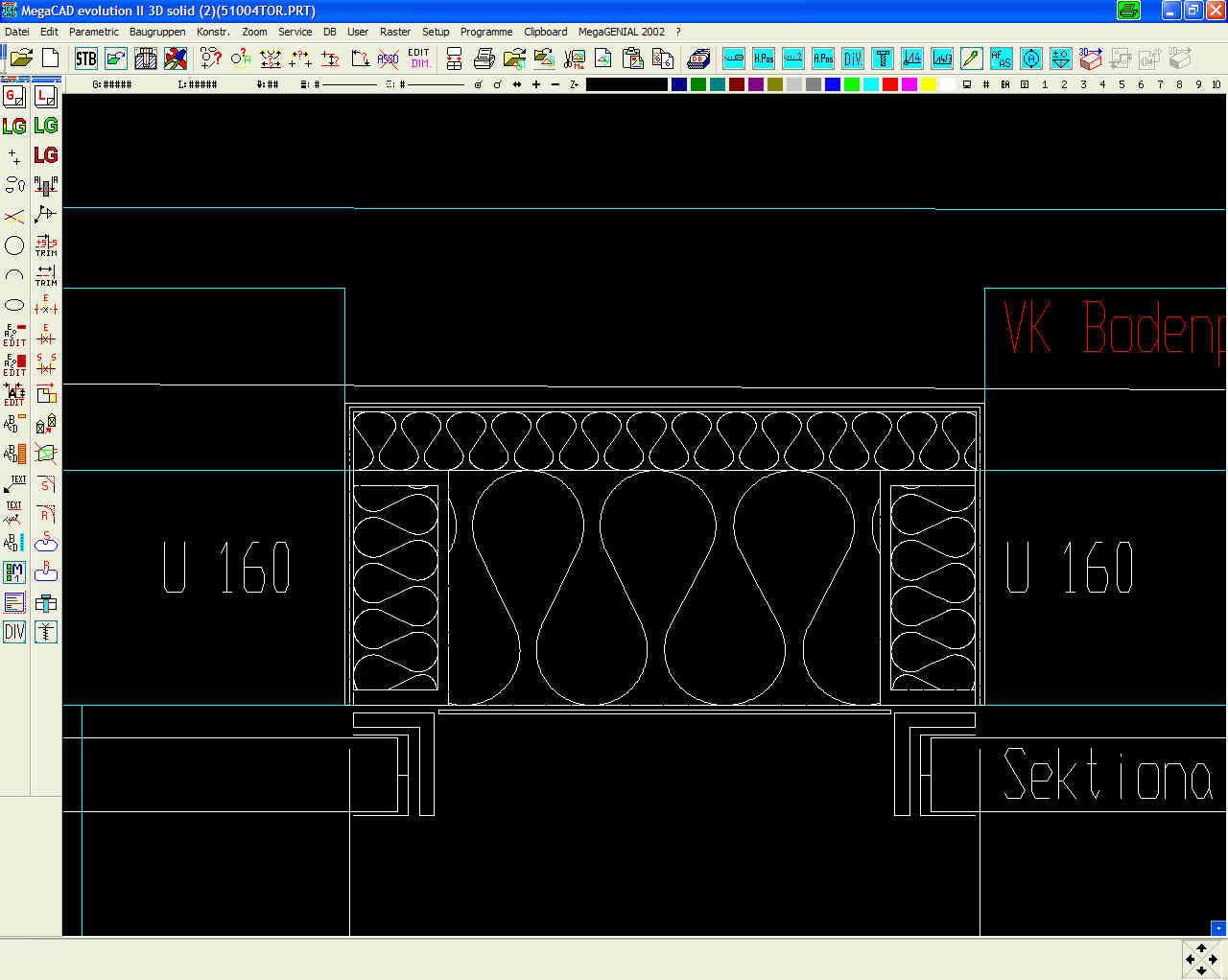Click the green printer icon in title bar
Viewport: 1228px width, 980px height.
[x=1129, y=11]
